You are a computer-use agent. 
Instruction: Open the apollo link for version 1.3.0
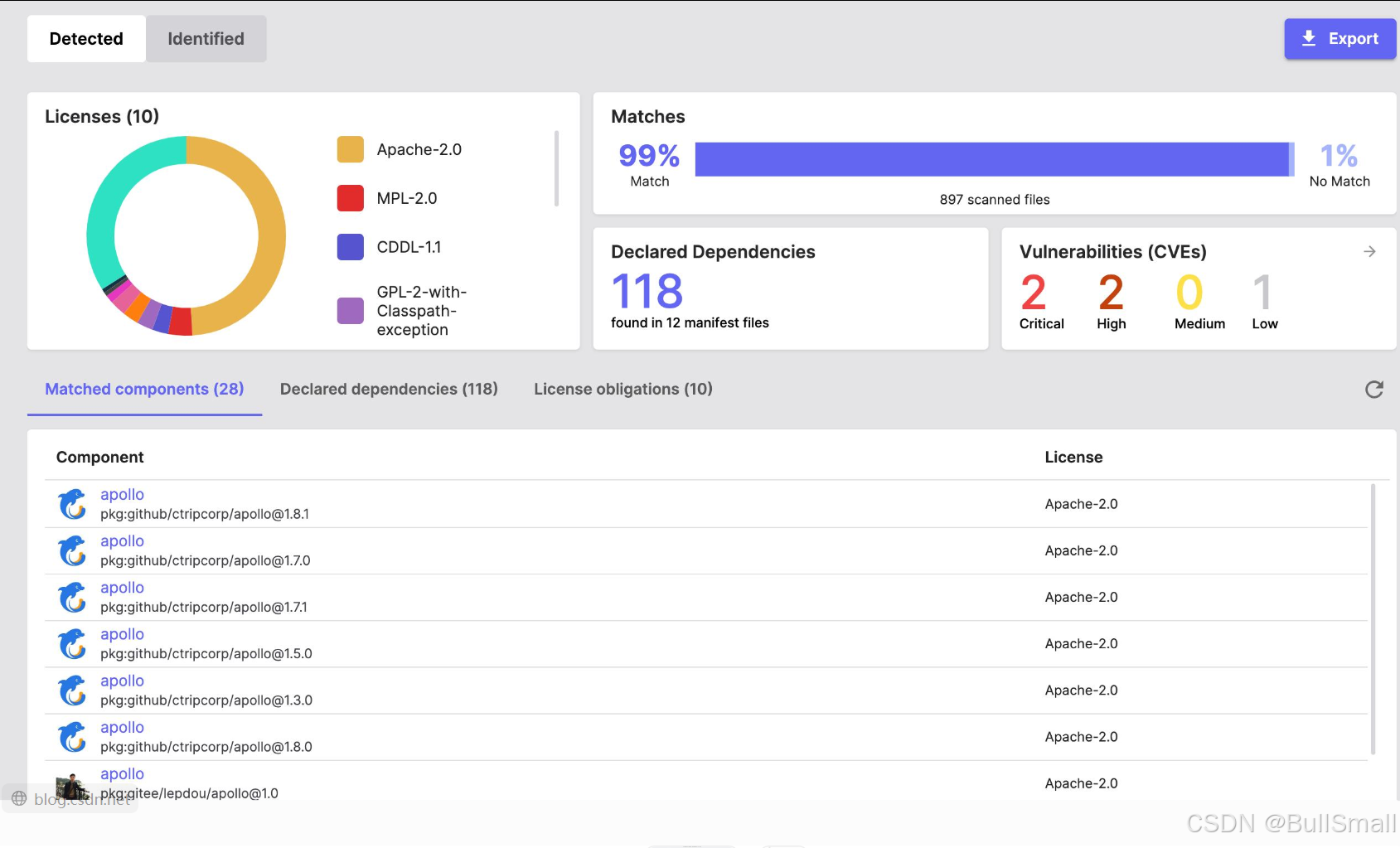[122, 681]
